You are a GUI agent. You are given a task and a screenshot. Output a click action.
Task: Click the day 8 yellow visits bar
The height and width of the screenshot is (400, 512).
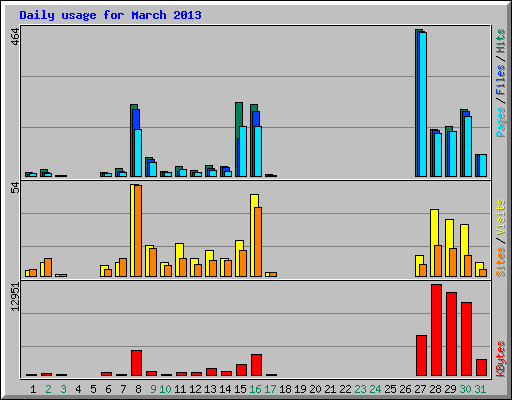pyautogui.click(x=132, y=230)
